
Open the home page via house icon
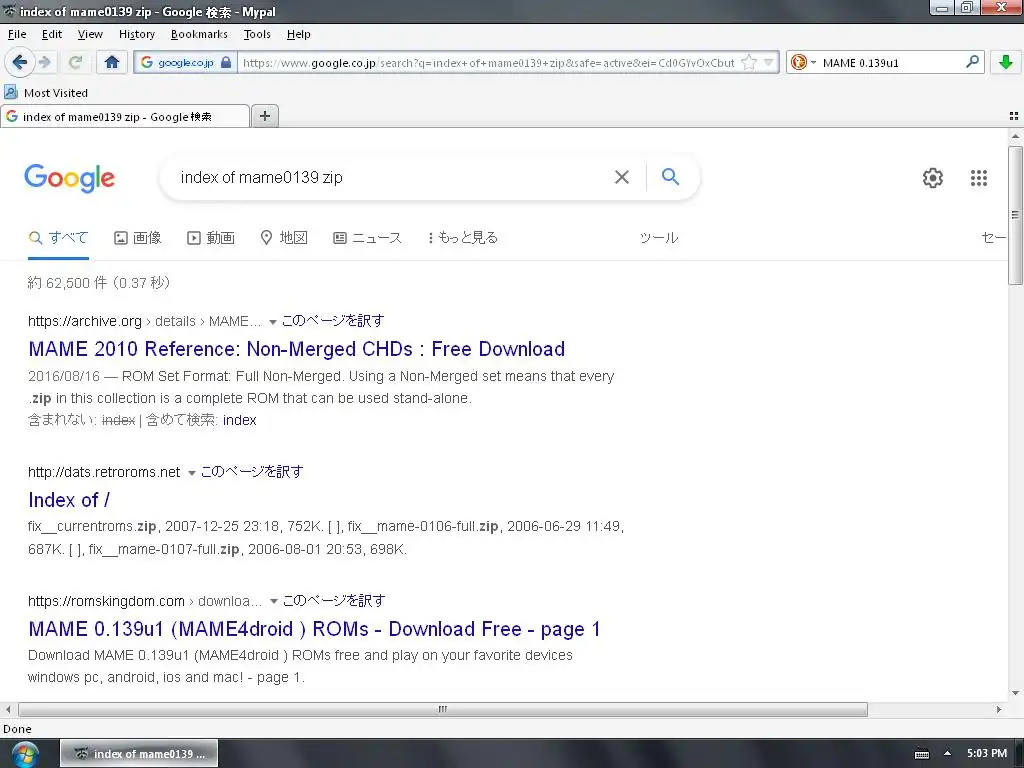[112, 62]
